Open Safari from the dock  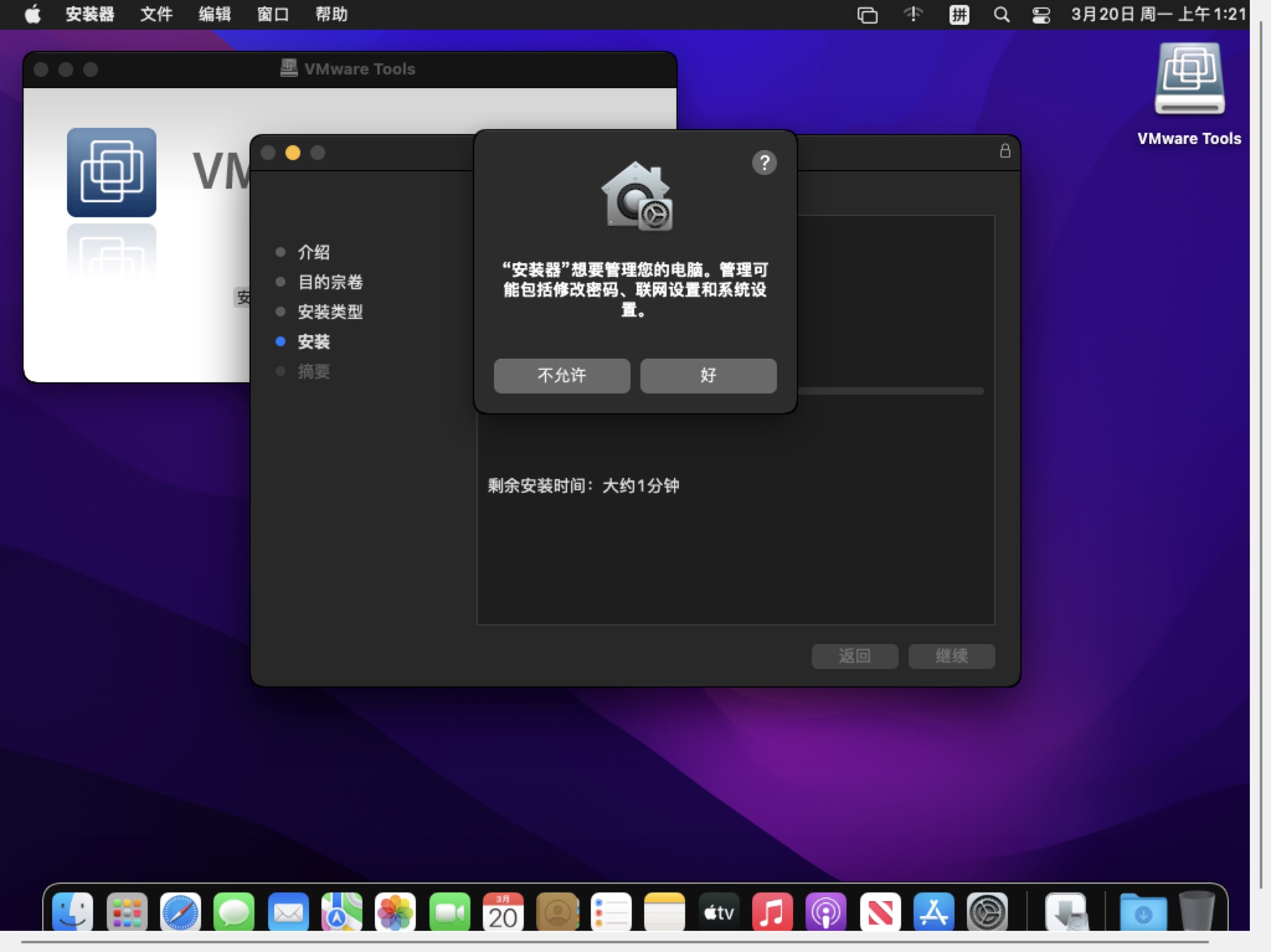[181, 912]
